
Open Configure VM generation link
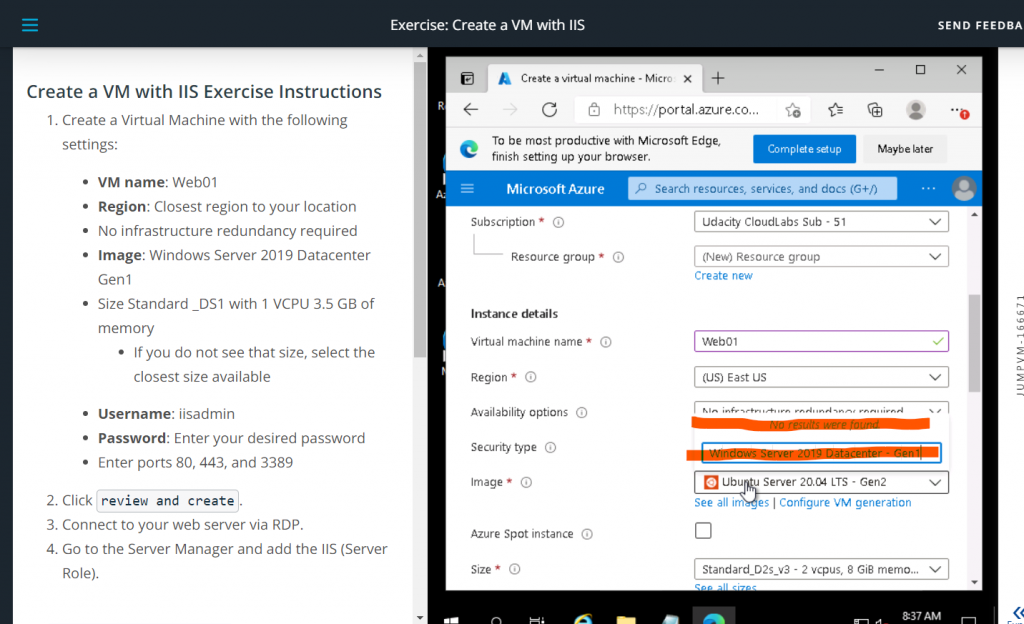pyautogui.click(x=845, y=503)
